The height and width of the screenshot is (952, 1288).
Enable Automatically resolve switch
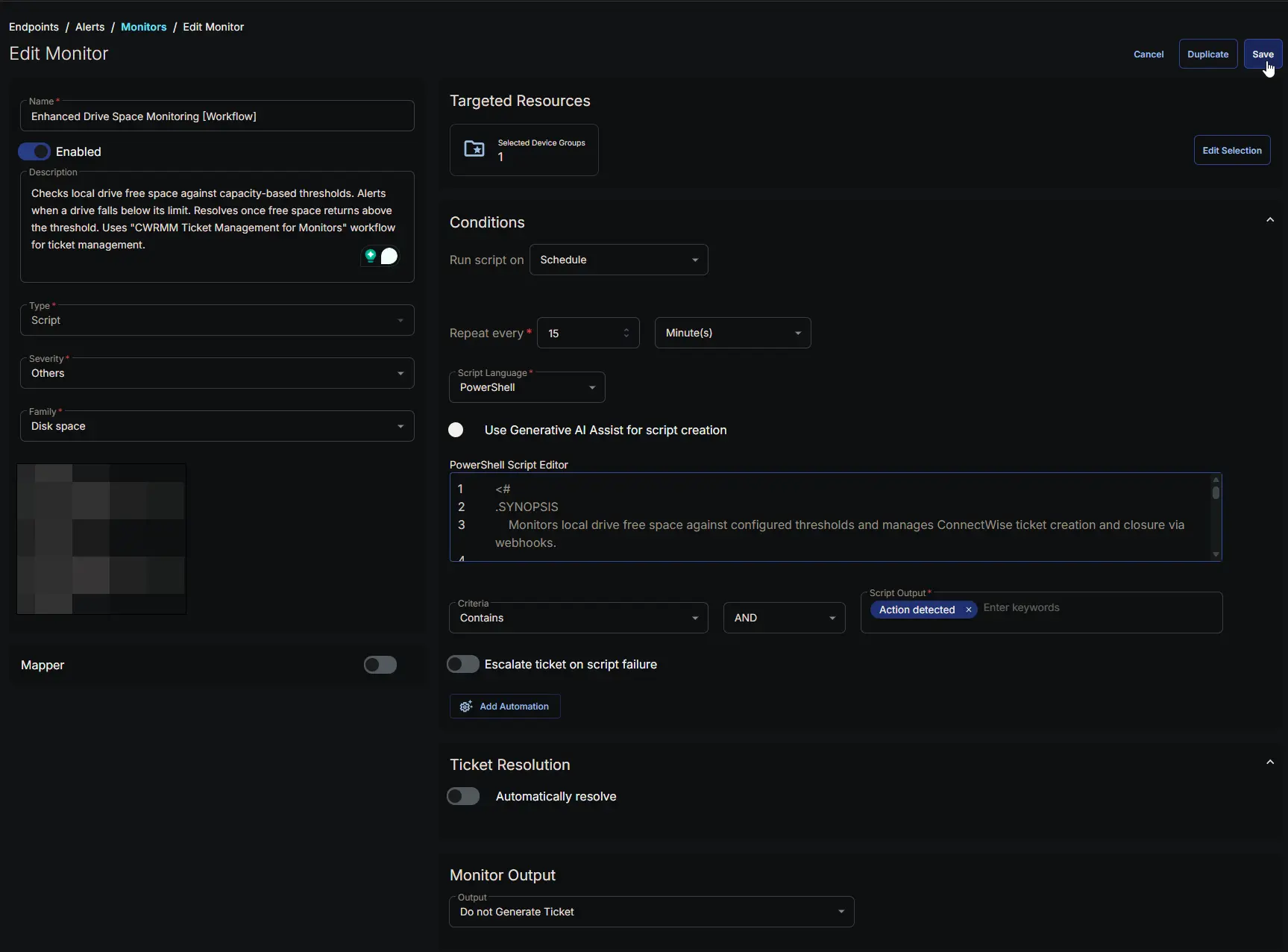463,796
